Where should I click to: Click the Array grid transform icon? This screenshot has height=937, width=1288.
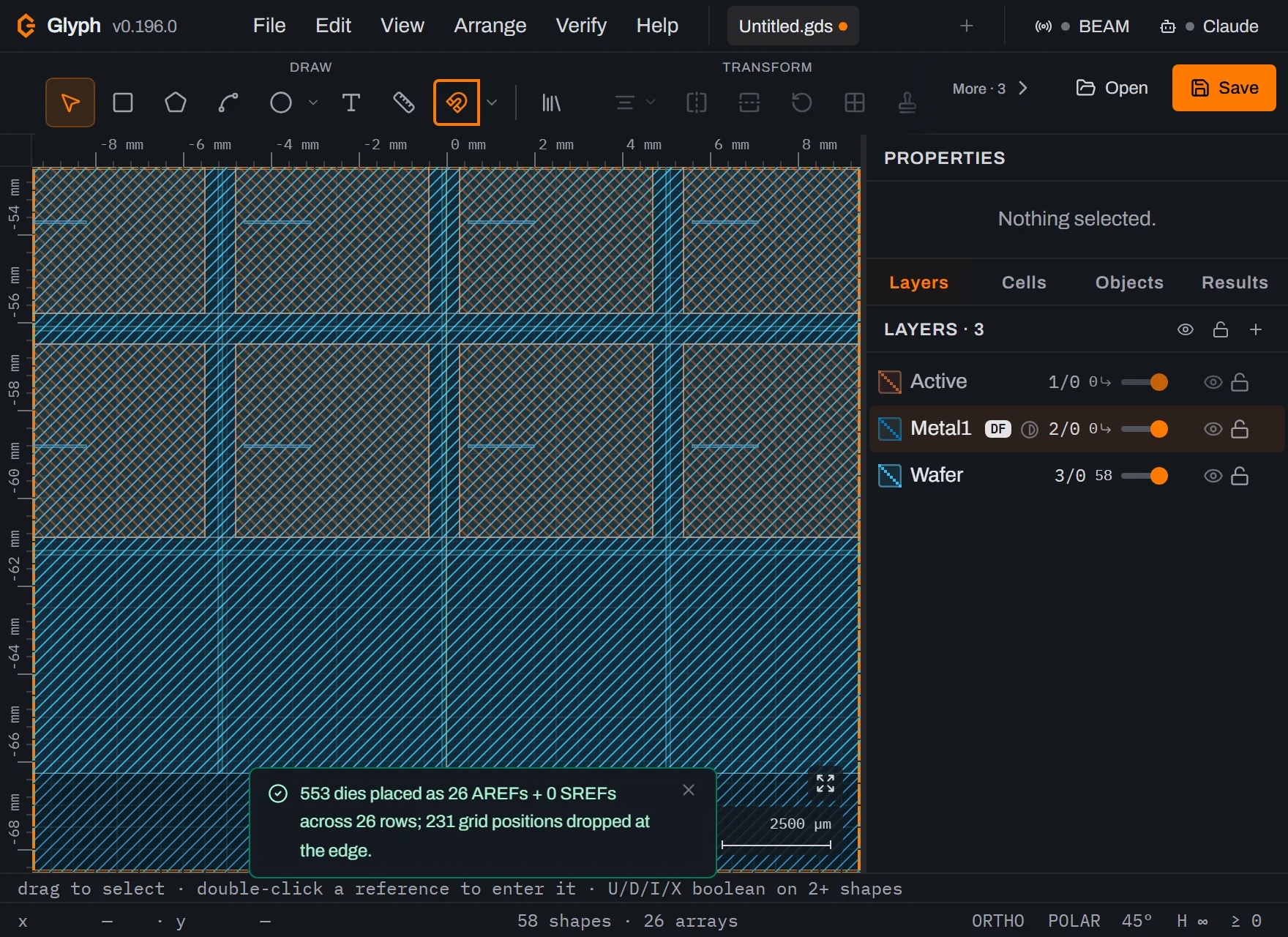click(855, 102)
